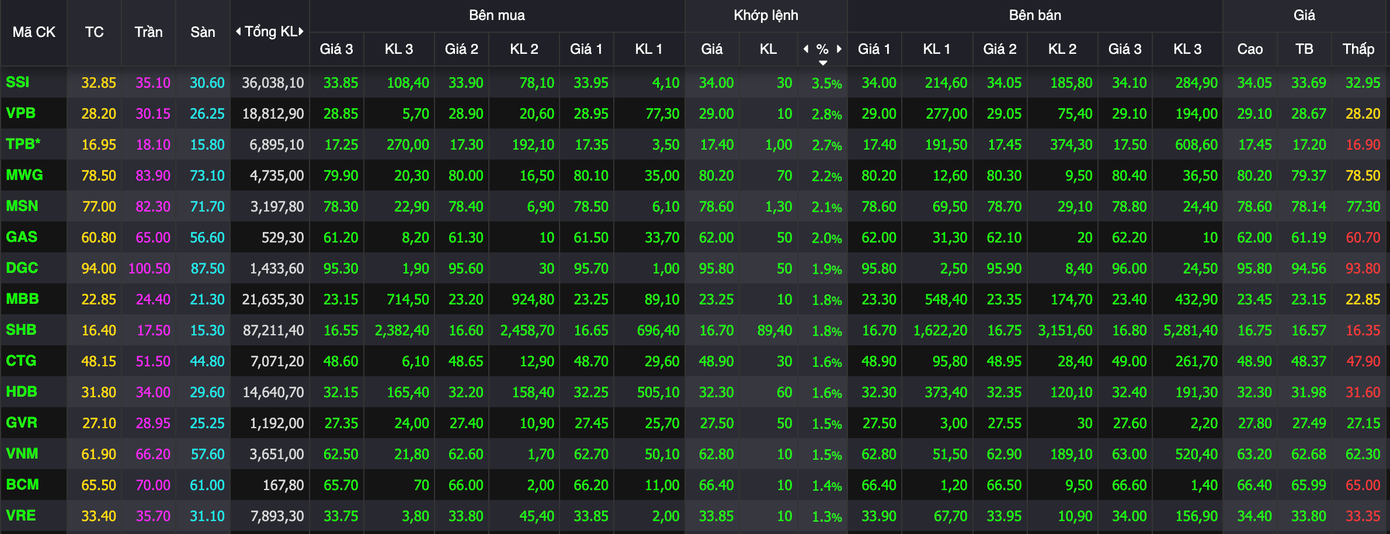Select Khớp lệnh header section
The image size is (1390, 534).
pyautogui.click(x=765, y=15)
